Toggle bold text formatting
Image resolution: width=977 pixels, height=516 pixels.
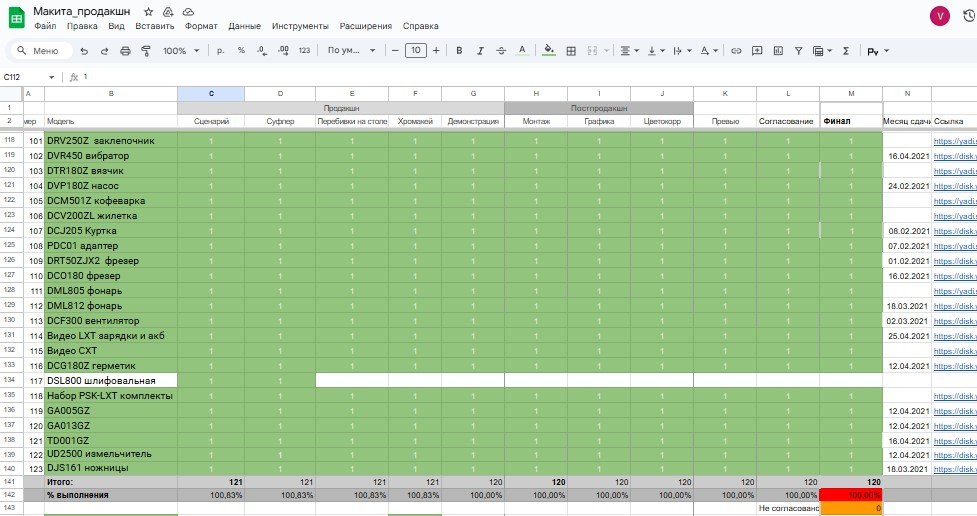pos(459,50)
